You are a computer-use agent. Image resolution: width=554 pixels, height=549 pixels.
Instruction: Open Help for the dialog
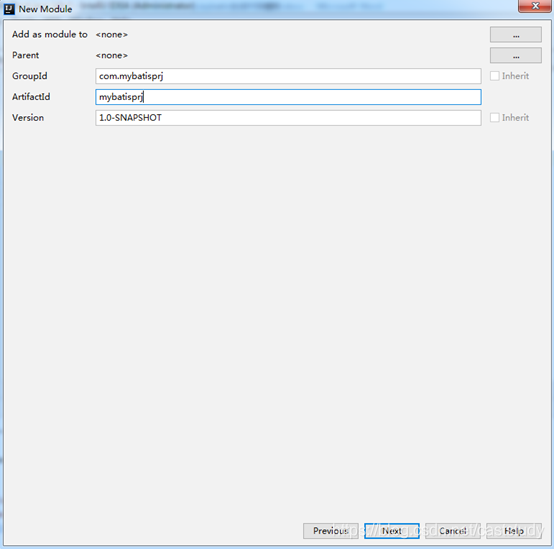coord(514,531)
